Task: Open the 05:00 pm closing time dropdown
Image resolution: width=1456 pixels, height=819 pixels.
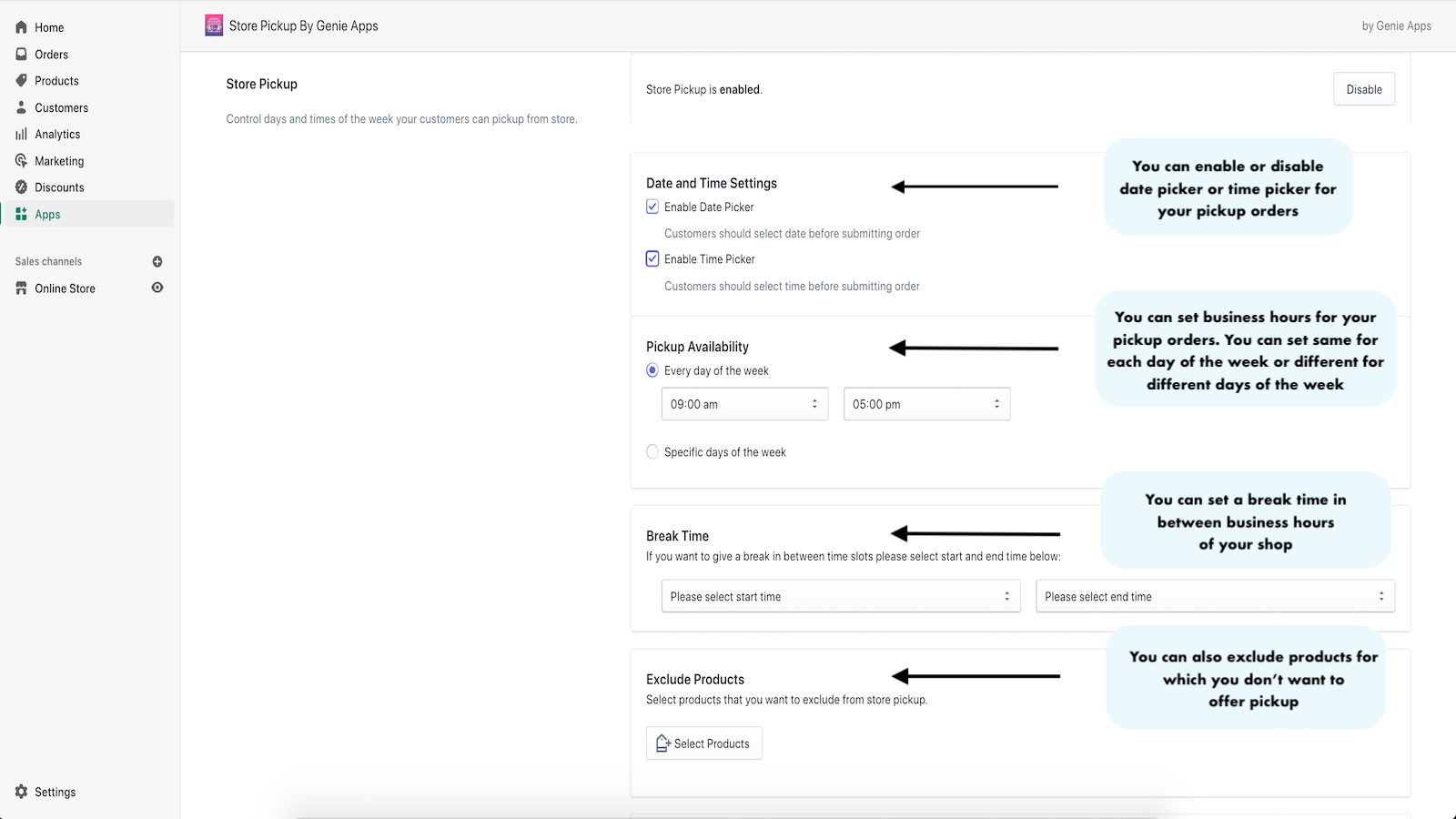Action: point(926,404)
